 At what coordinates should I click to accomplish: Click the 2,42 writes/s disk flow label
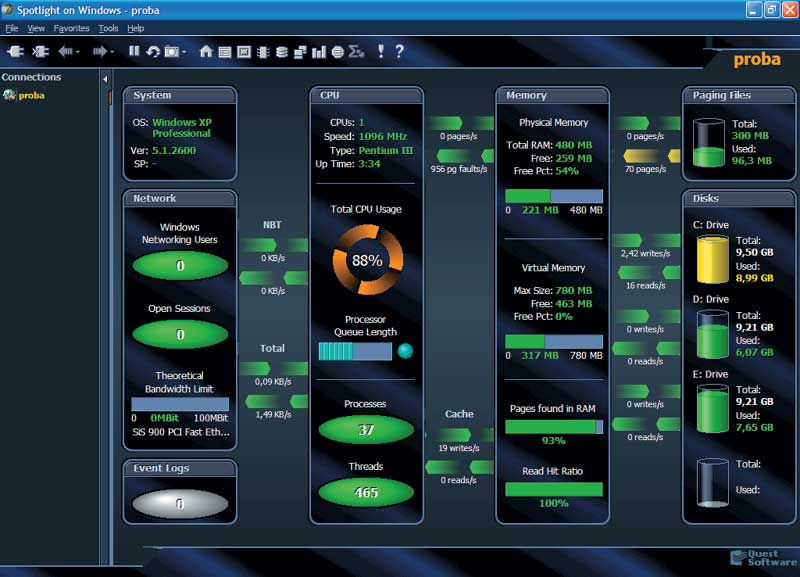(645, 254)
